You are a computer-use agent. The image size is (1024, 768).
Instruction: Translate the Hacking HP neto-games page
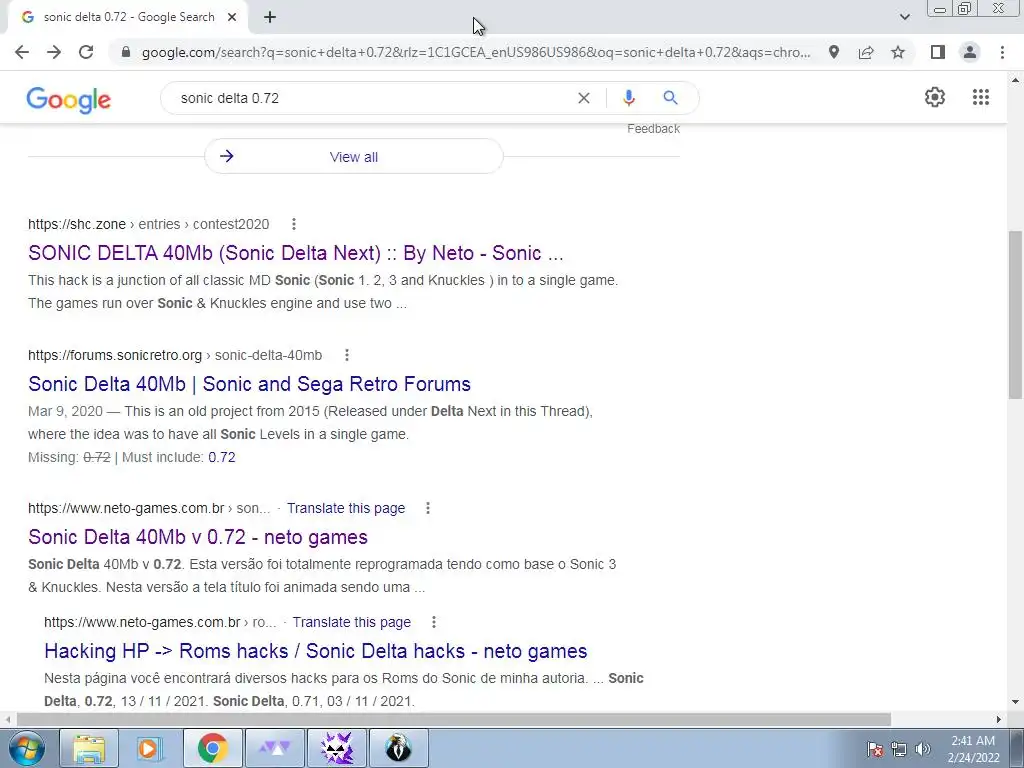click(351, 622)
